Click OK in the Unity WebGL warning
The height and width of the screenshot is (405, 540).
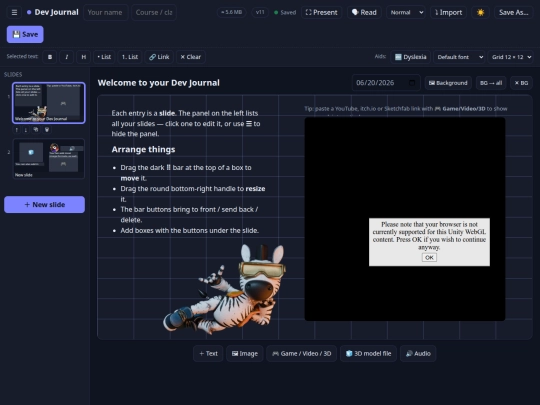(429, 257)
